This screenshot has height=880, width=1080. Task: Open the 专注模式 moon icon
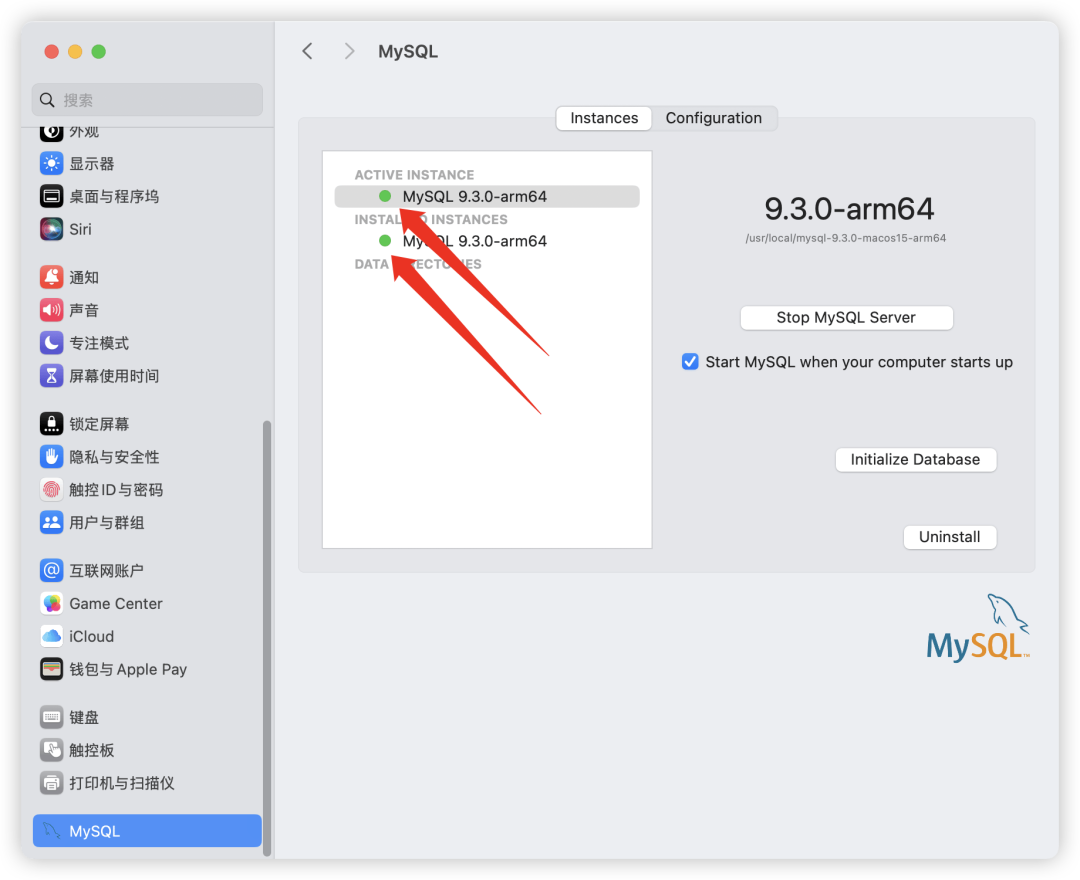52,343
